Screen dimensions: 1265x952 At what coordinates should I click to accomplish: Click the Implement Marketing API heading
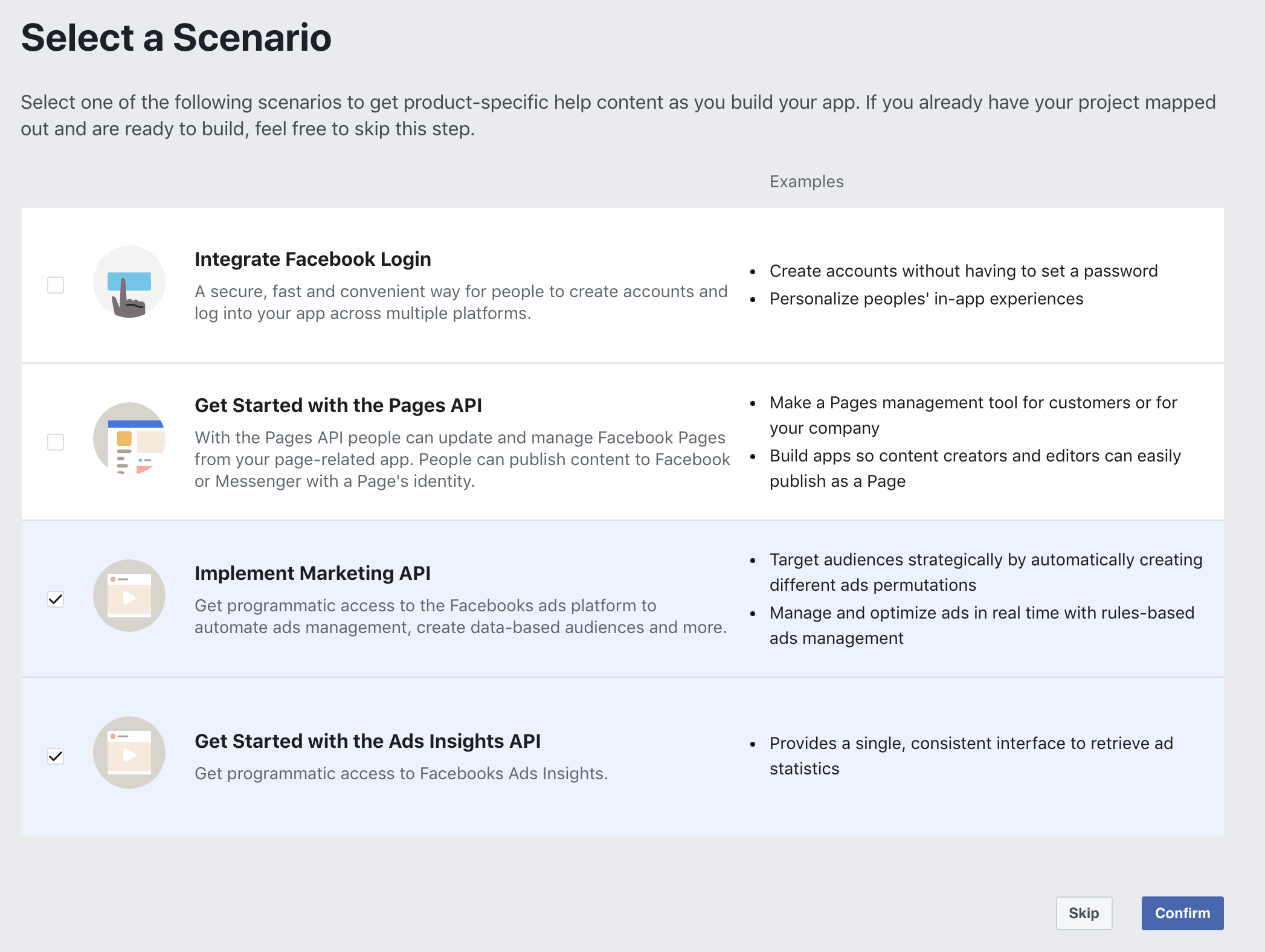312,573
